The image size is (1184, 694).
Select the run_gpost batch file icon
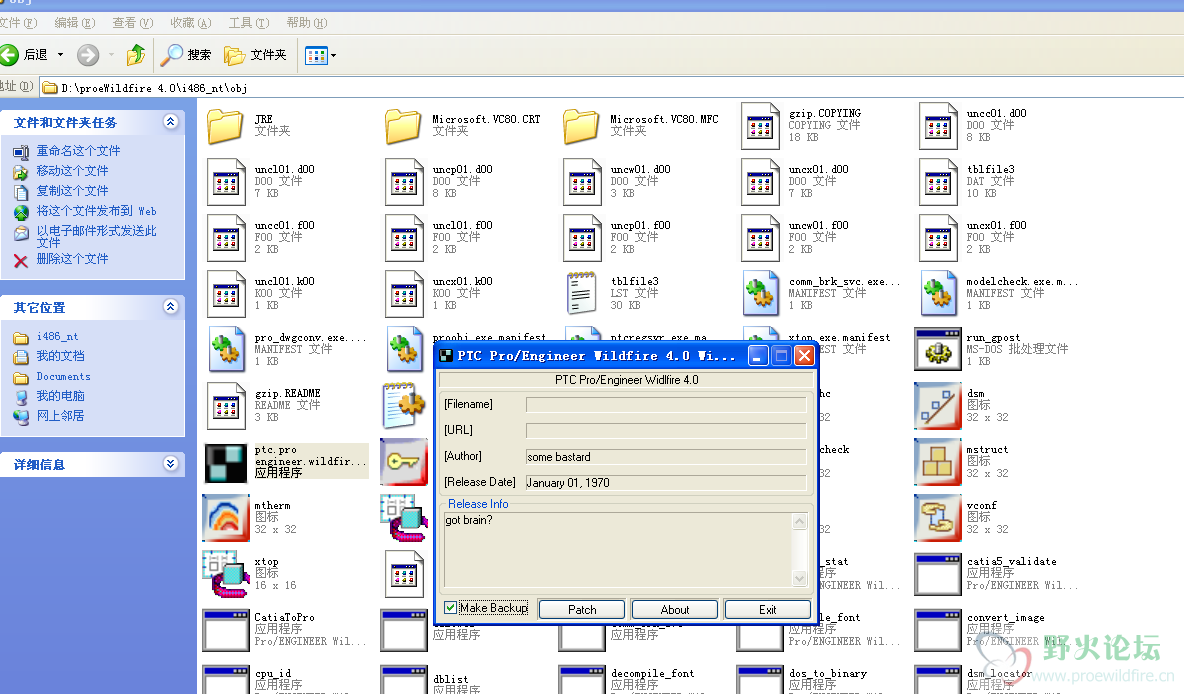[x=938, y=349]
